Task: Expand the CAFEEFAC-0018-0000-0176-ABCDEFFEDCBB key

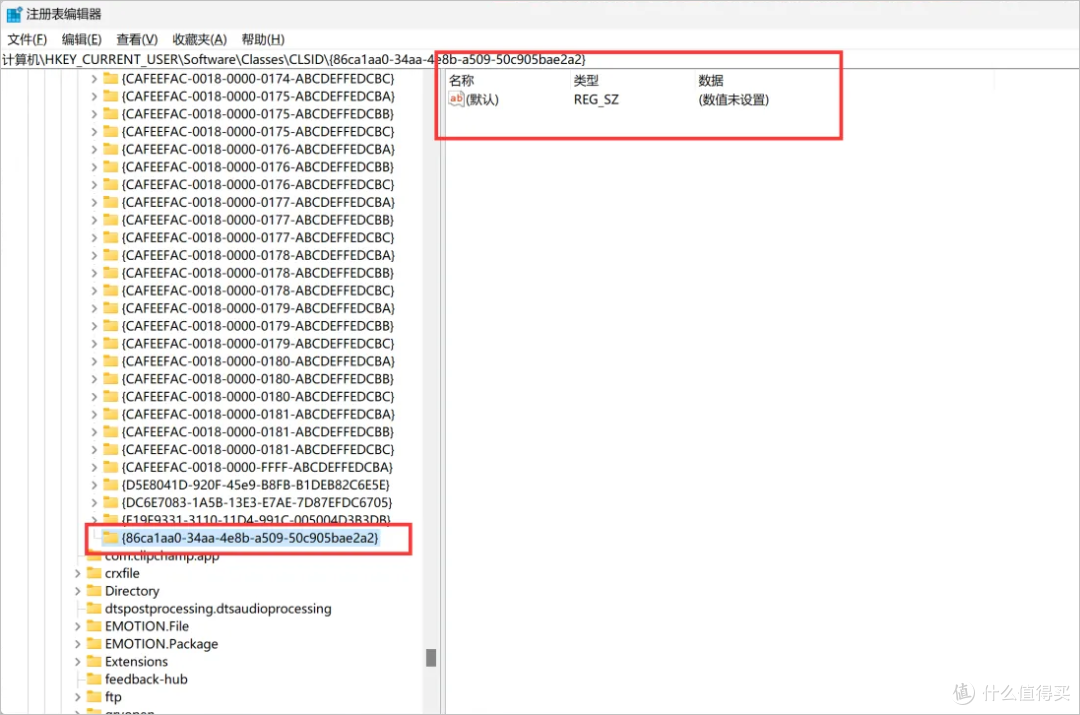Action: pos(94,167)
